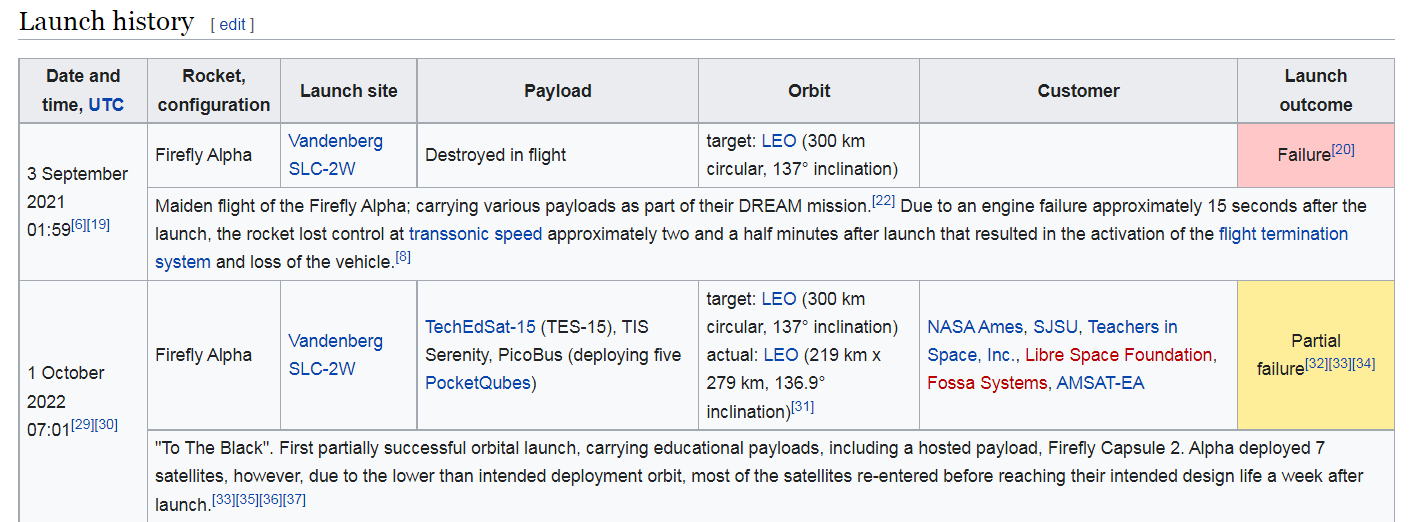
Task: Open the SJSU customer link
Action: pyautogui.click(x=1056, y=326)
